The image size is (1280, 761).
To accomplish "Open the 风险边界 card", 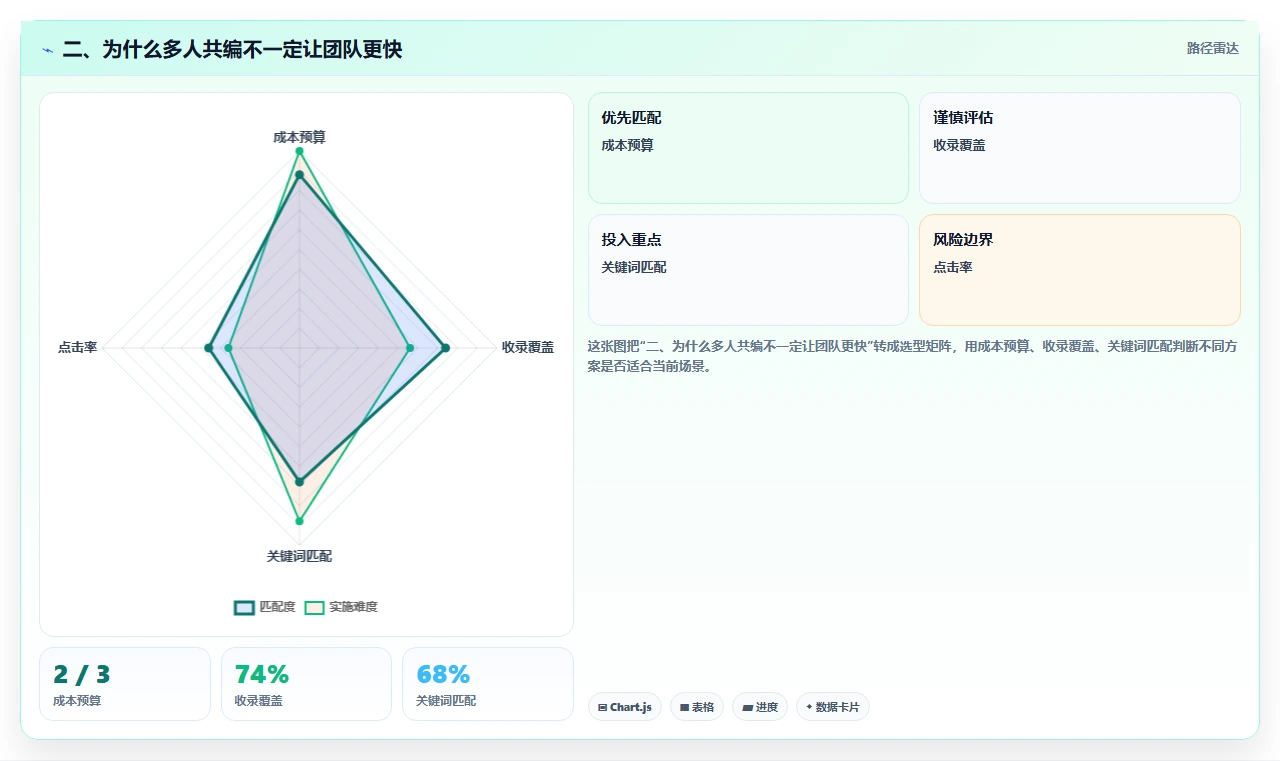I will click(x=1080, y=270).
